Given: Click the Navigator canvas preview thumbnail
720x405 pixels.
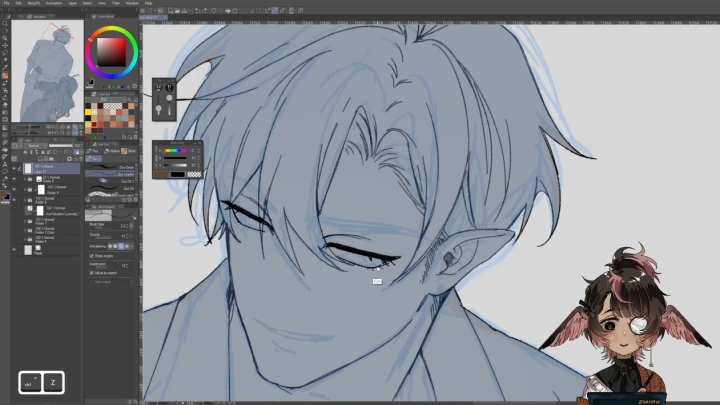Looking at the screenshot, I should (x=48, y=70).
